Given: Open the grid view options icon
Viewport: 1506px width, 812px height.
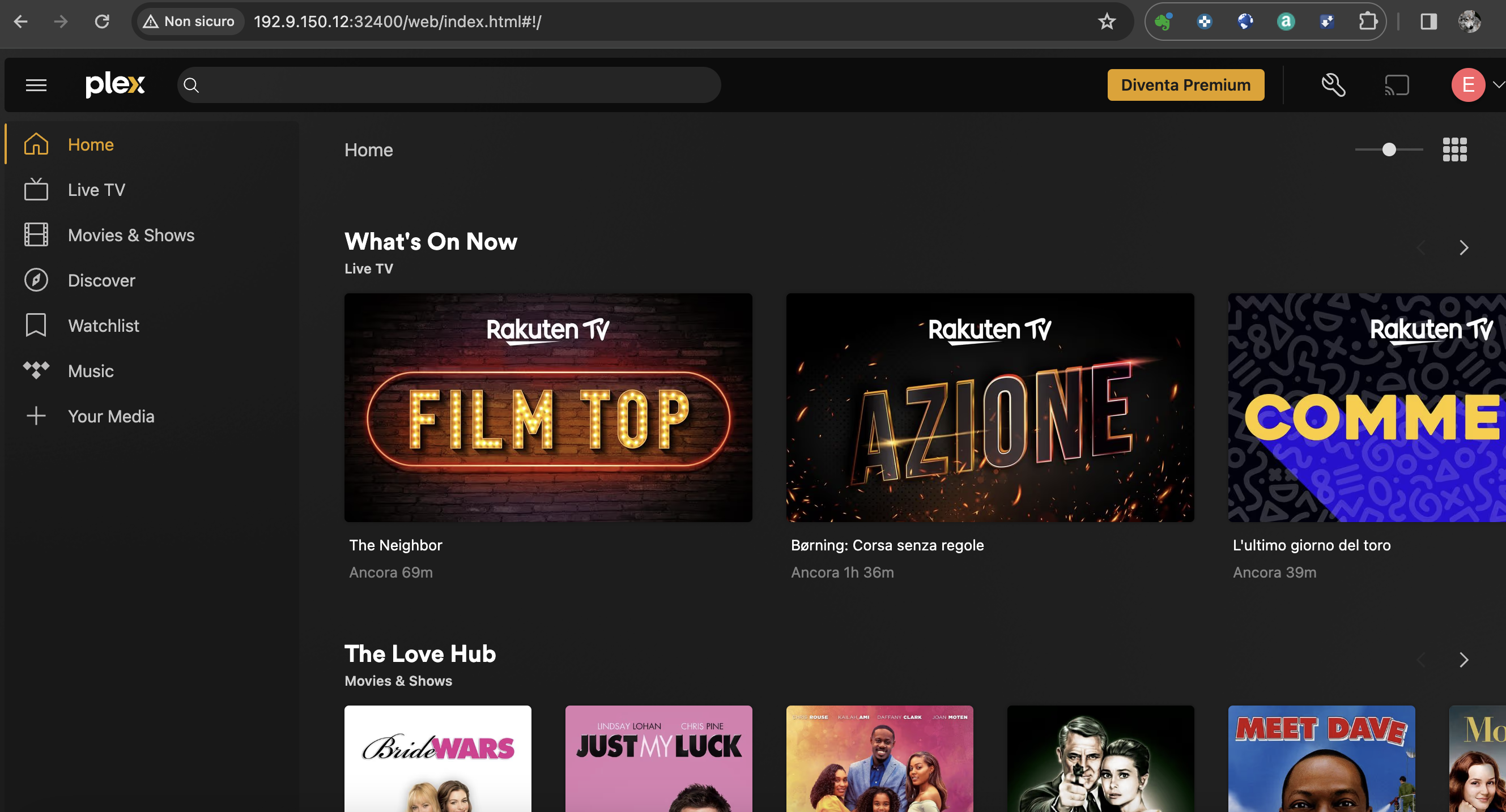Looking at the screenshot, I should (1454, 150).
